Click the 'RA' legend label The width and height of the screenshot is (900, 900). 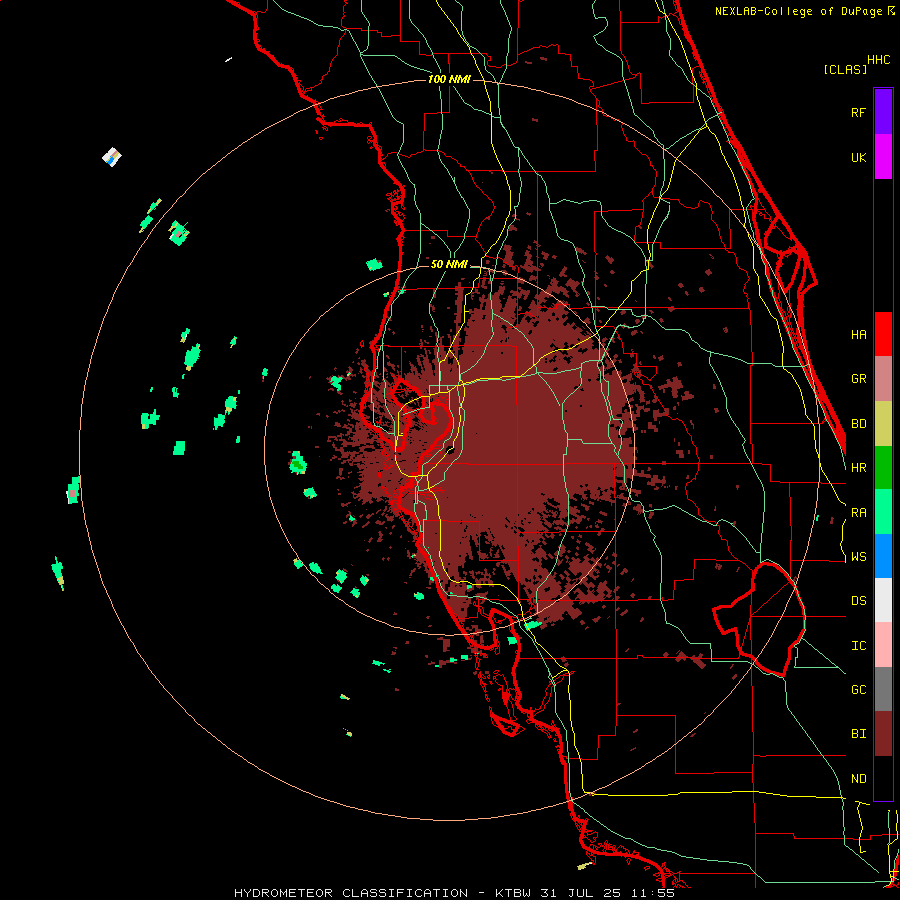click(859, 513)
